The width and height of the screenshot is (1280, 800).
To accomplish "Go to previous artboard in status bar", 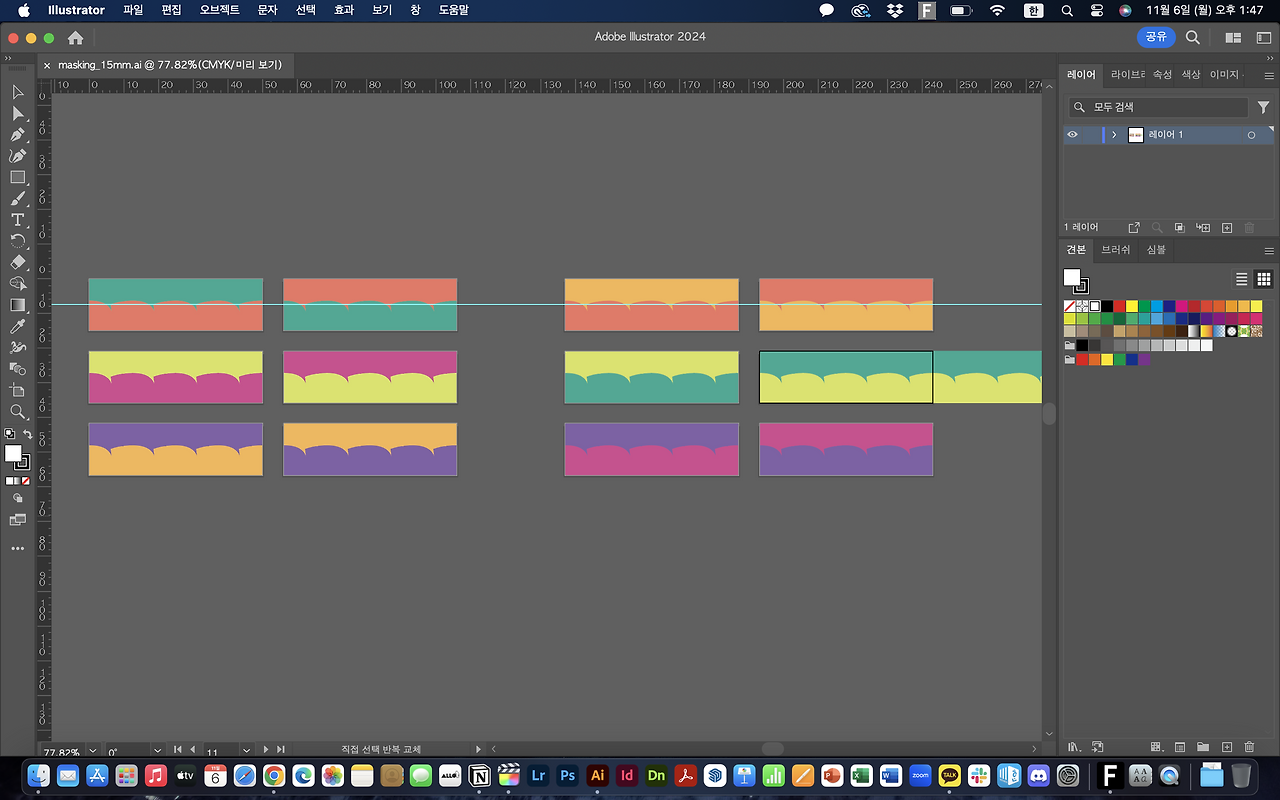I will click(192, 749).
